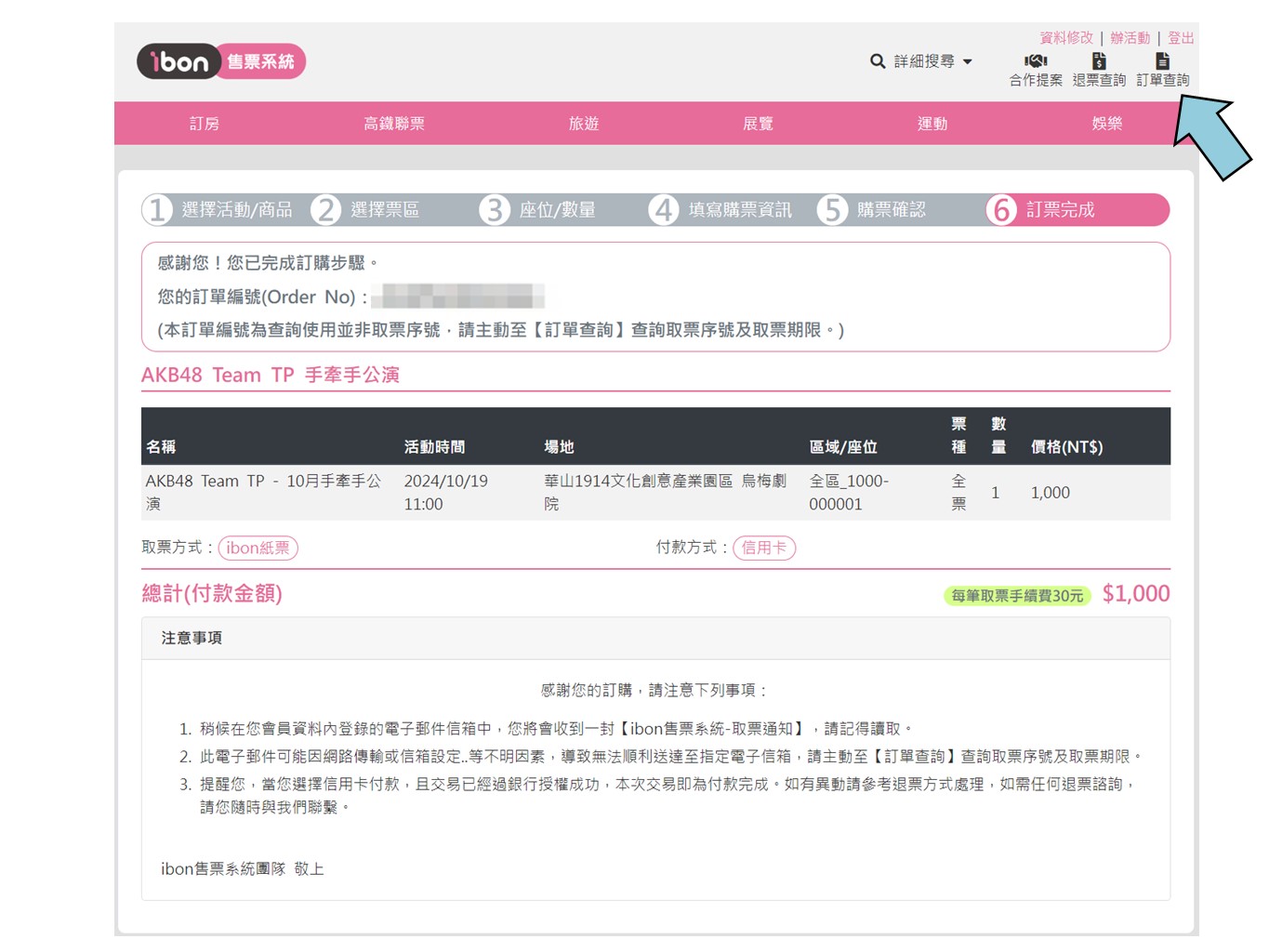The height and width of the screenshot is (952, 1269).
Task: Open the 訂房 menu
Action: click(205, 124)
